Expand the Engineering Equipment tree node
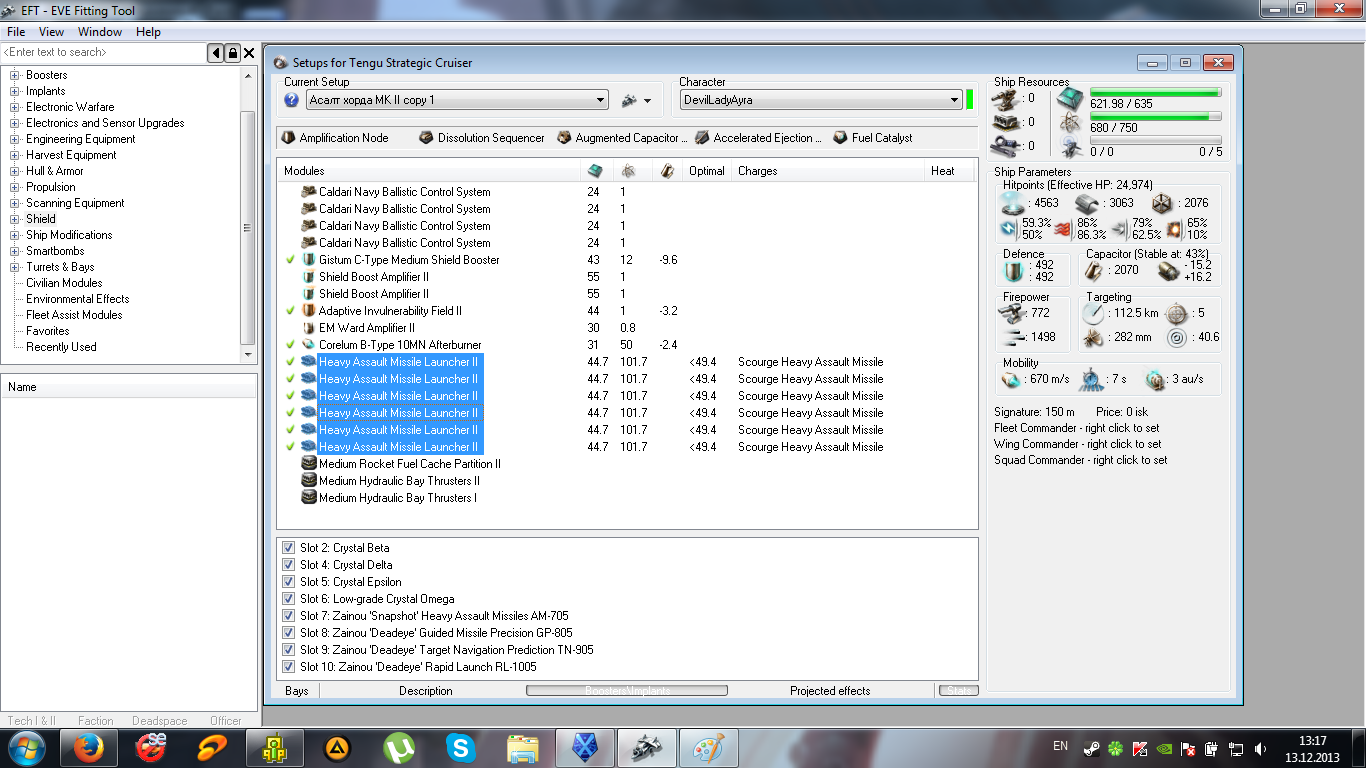Image resolution: width=1366 pixels, height=768 pixels. coord(15,139)
